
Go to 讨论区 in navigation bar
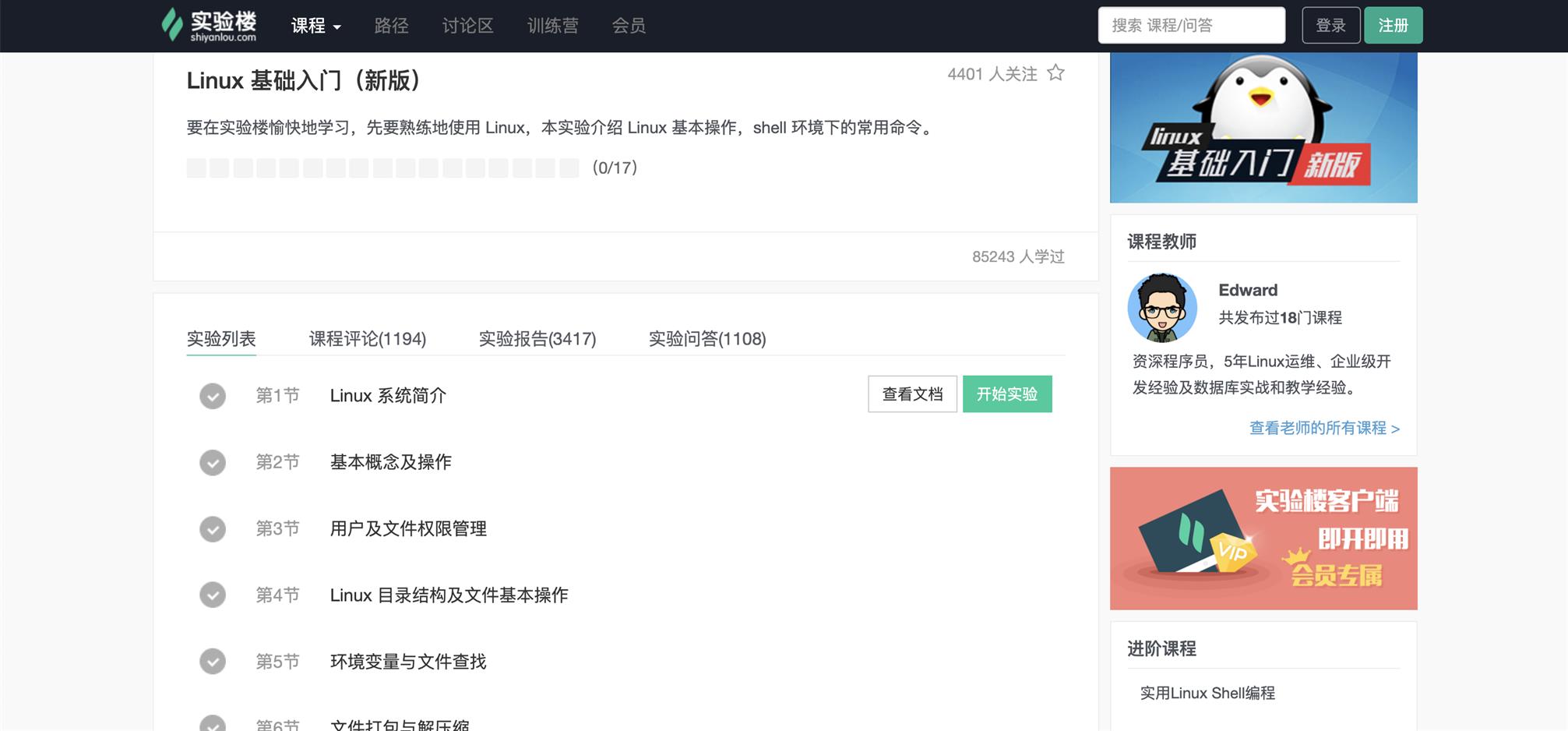pyautogui.click(x=467, y=26)
